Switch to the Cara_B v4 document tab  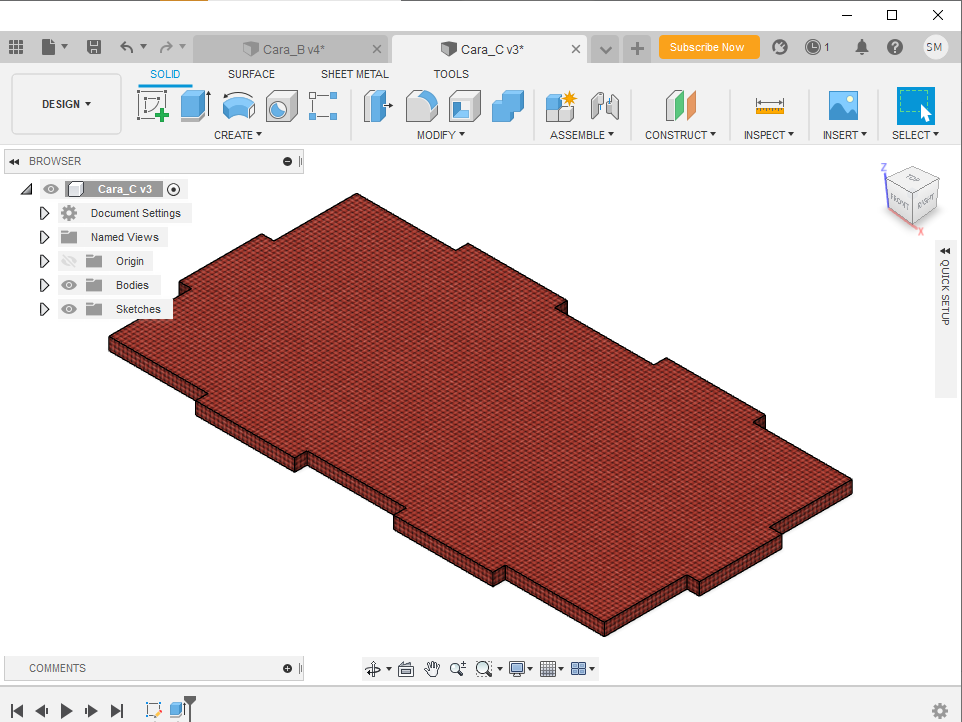291,49
